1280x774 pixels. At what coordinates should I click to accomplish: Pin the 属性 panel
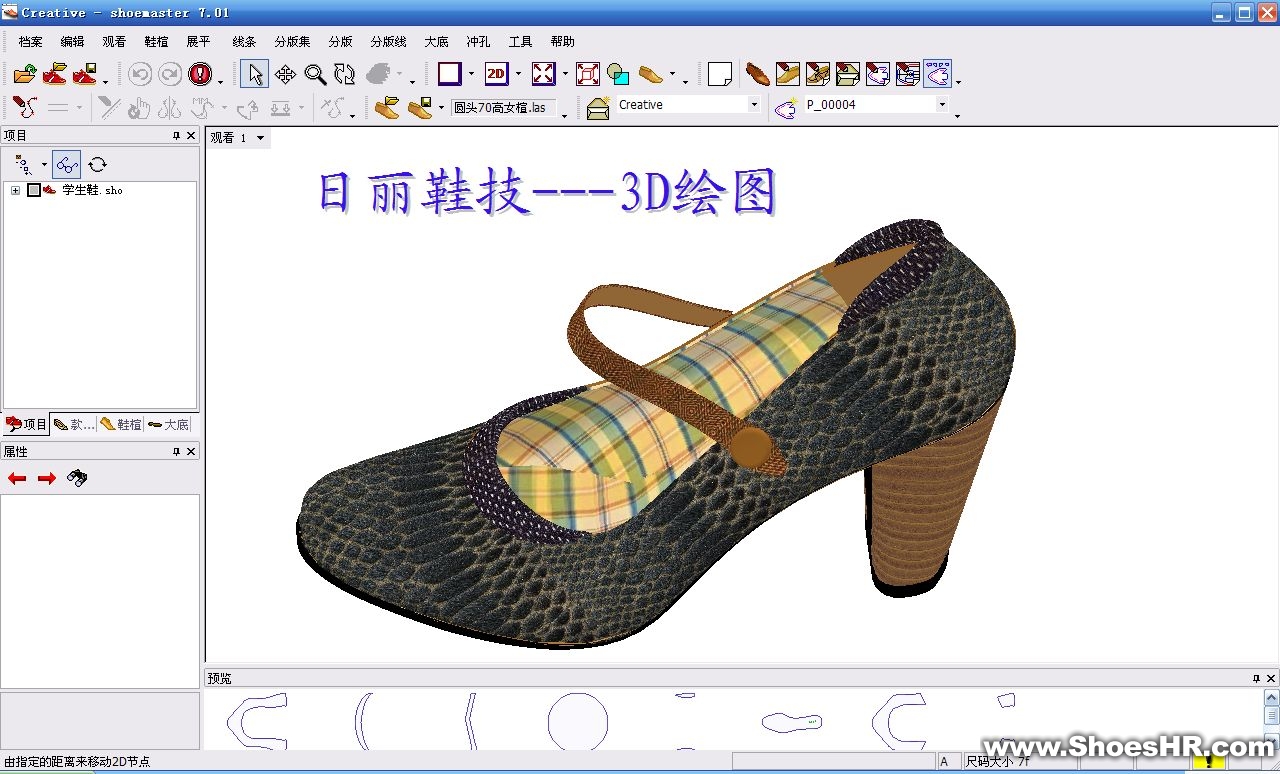(x=176, y=452)
